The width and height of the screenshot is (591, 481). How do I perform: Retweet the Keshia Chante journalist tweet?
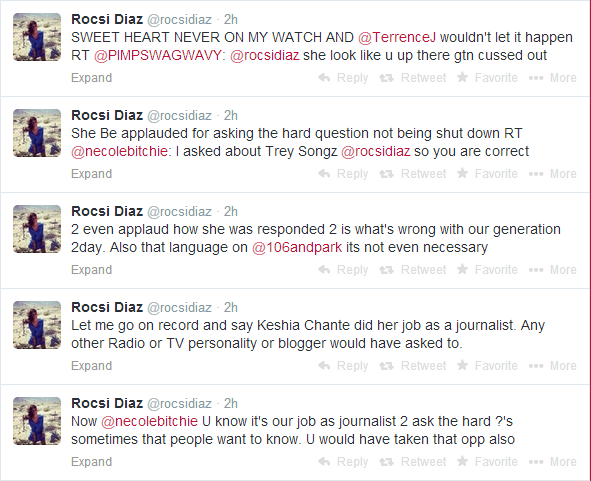pyautogui.click(x=412, y=366)
